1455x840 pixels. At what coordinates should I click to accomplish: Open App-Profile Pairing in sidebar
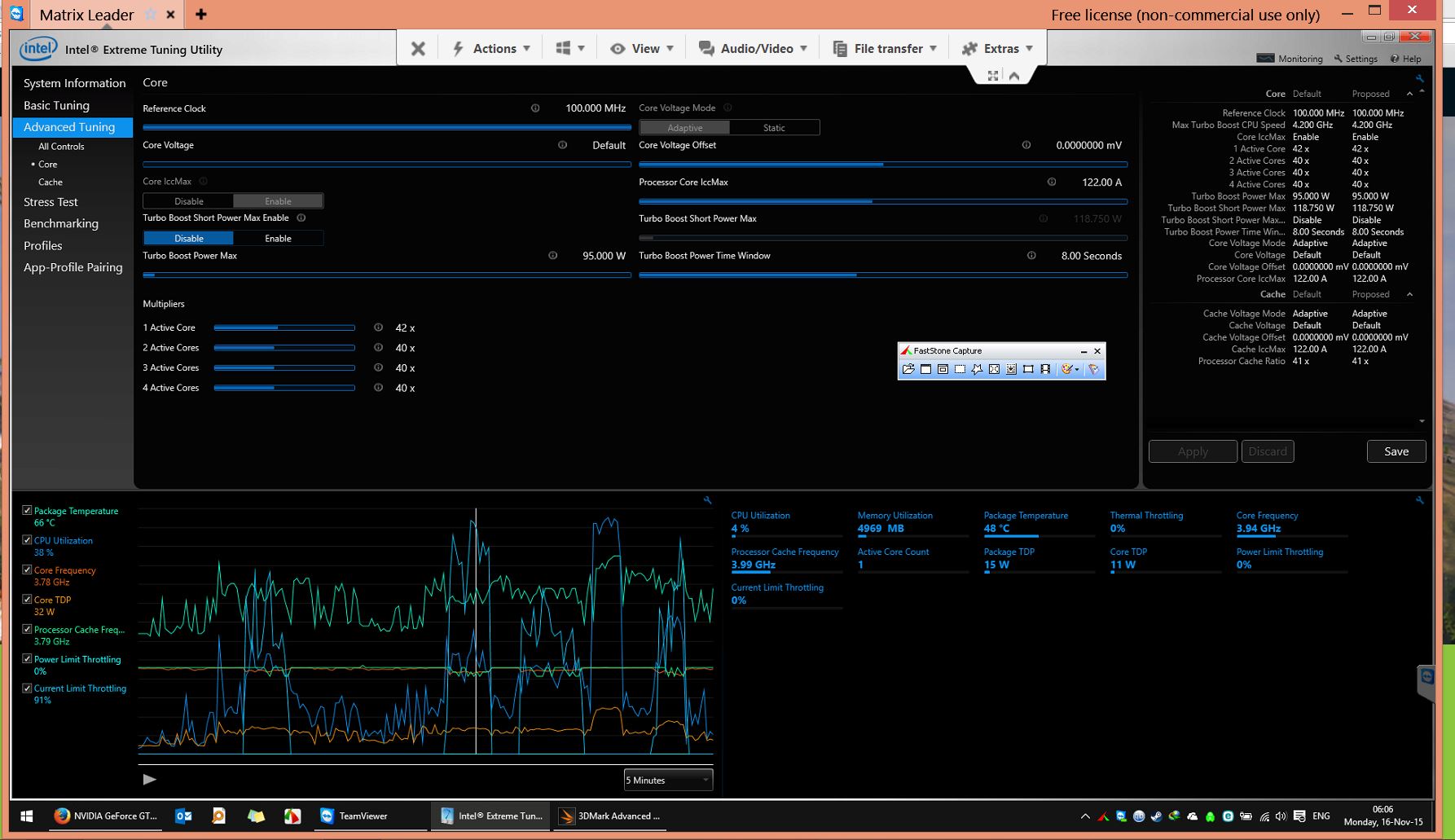[x=73, y=267]
